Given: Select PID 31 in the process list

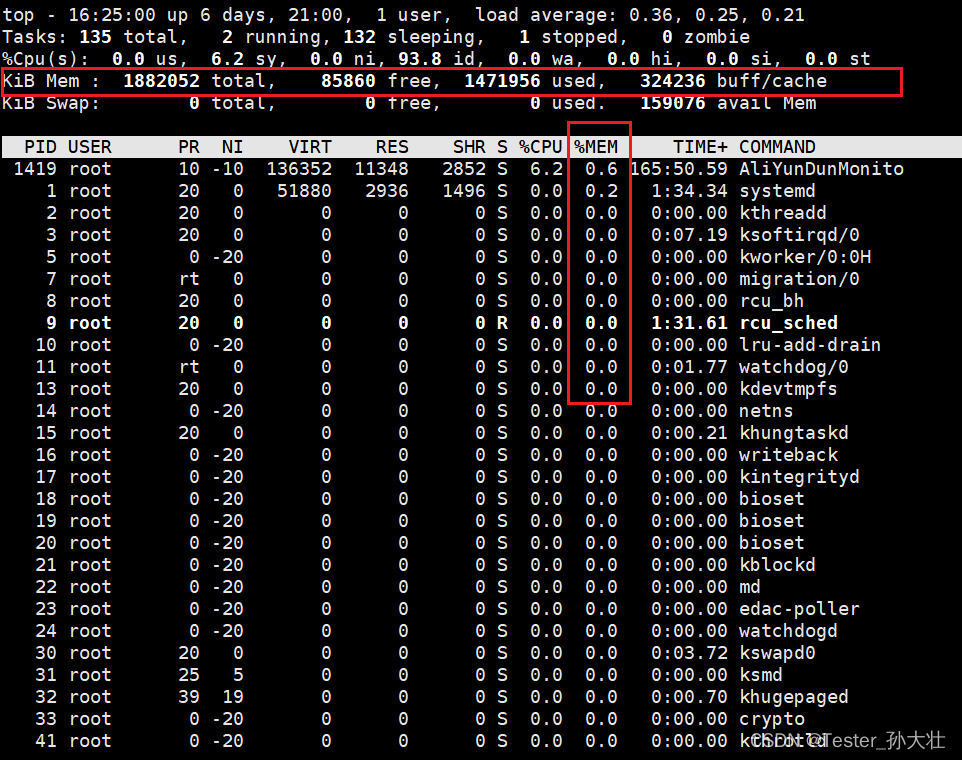Looking at the screenshot, I should [46, 675].
